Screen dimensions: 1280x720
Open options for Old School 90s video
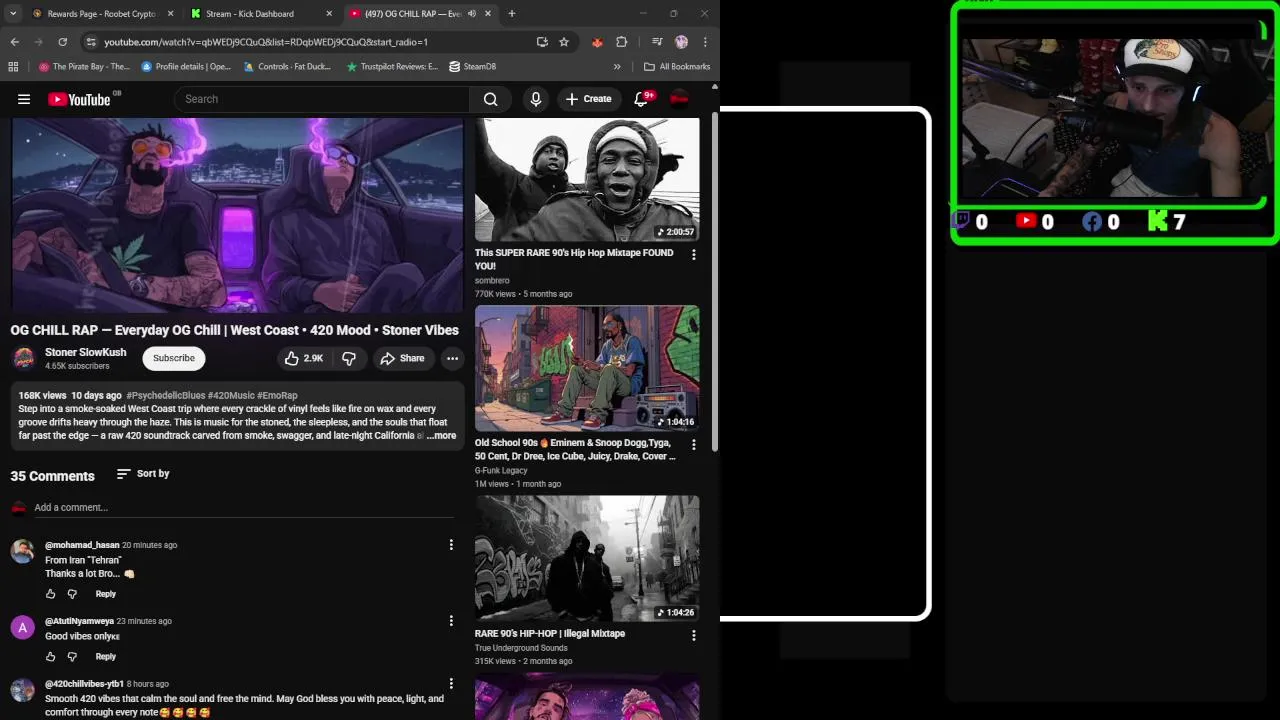coord(694,444)
